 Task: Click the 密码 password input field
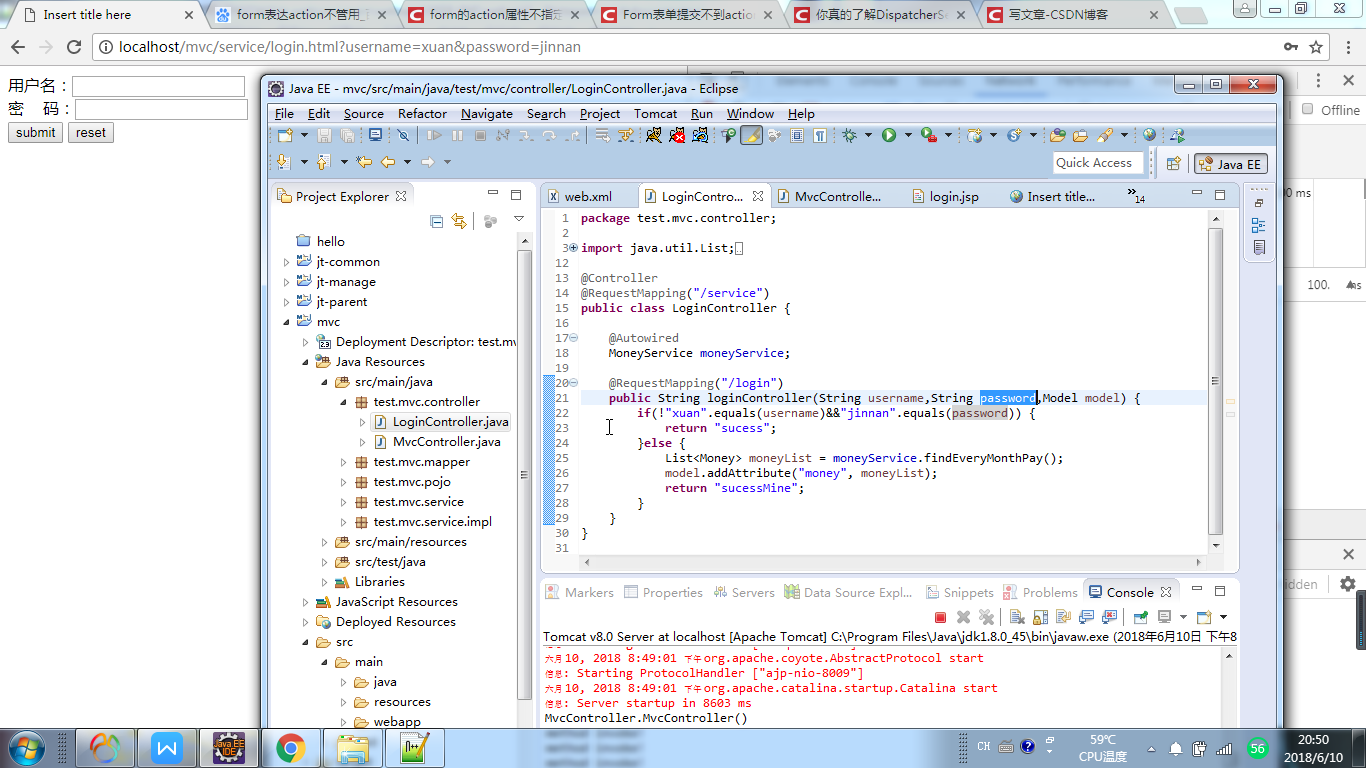(x=161, y=109)
